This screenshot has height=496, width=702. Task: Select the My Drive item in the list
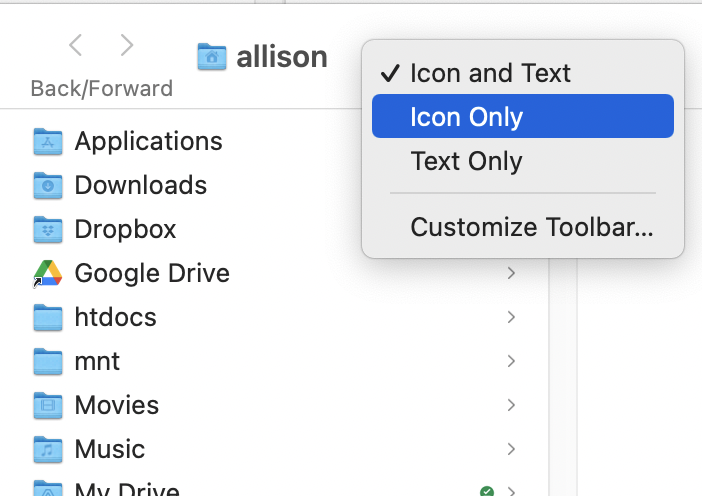pyautogui.click(x=127, y=489)
